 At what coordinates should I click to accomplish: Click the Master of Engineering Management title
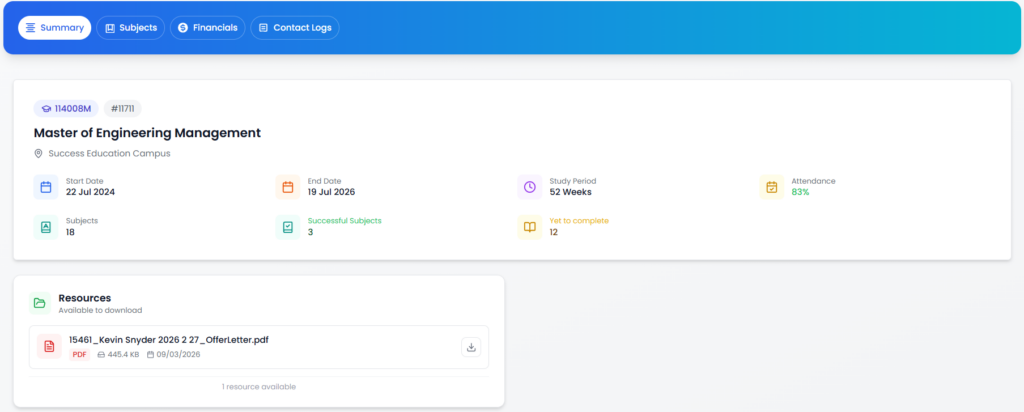pos(147,132)
